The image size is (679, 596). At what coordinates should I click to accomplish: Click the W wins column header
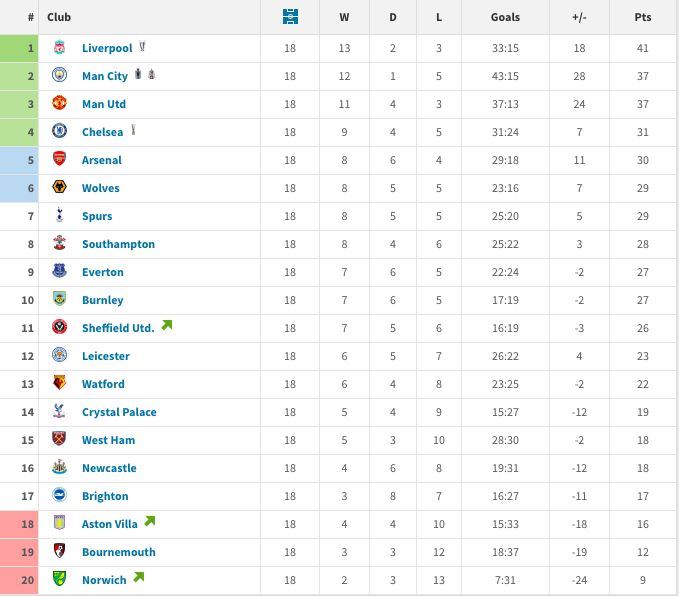(344, 17)
